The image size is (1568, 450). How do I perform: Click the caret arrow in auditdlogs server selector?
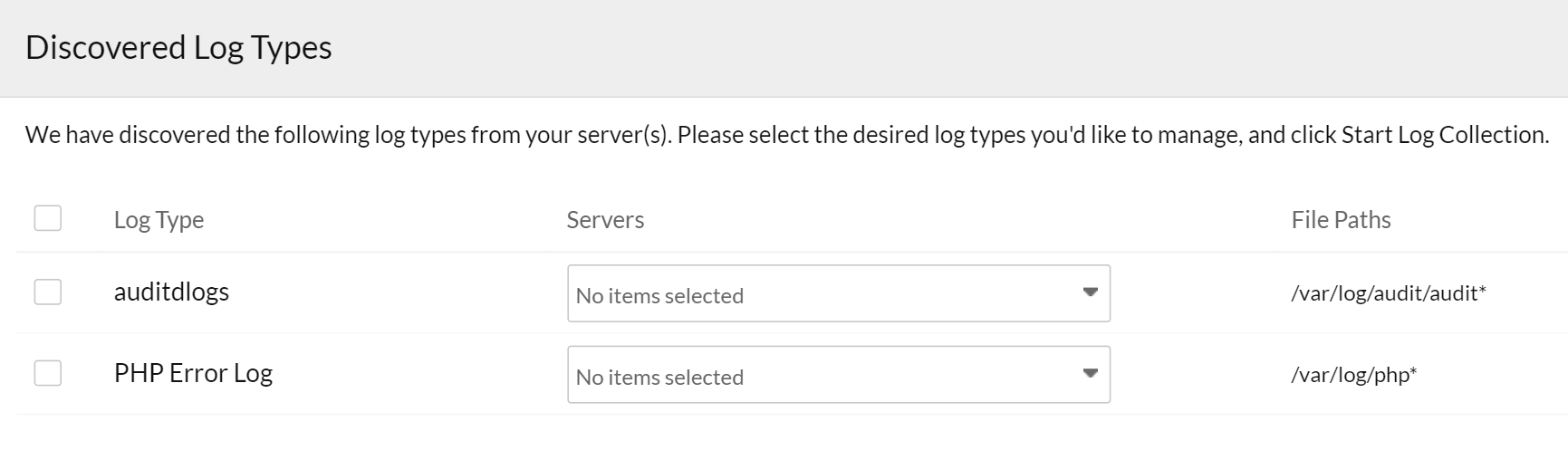(x=1090, y=292)
